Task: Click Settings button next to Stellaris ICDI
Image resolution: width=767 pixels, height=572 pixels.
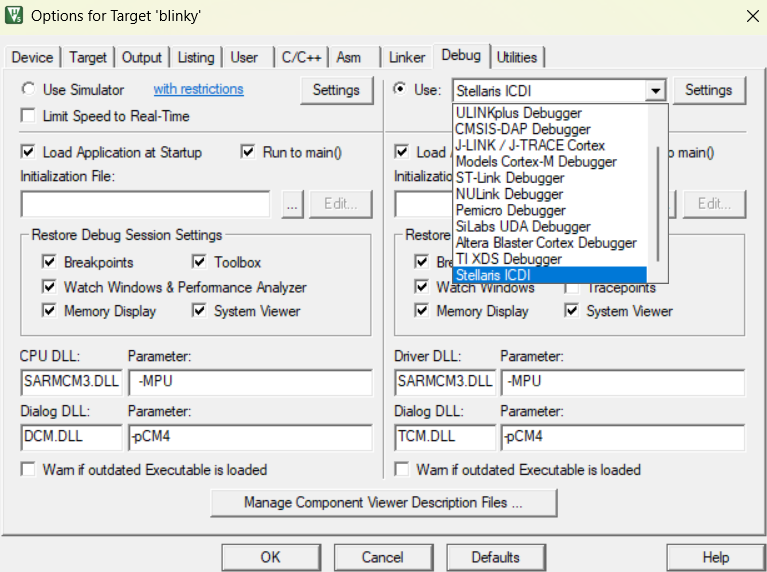Action: [709, 90]
